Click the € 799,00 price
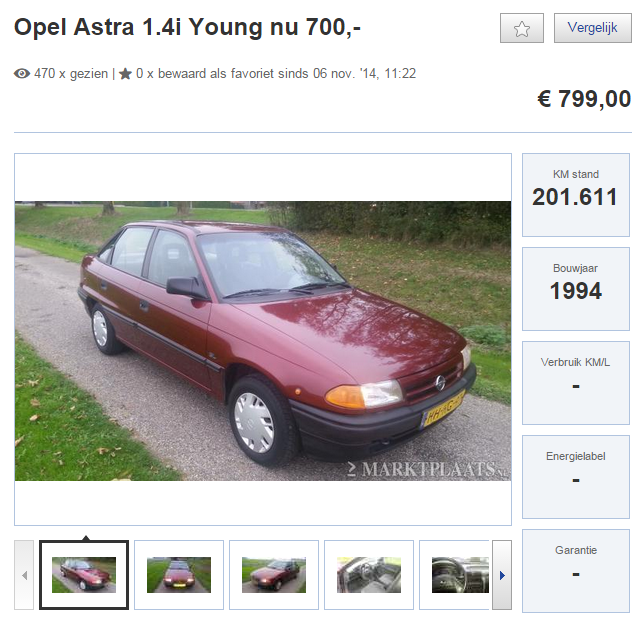Viewport: 639px width, 623px height. (x=584, y=99)
